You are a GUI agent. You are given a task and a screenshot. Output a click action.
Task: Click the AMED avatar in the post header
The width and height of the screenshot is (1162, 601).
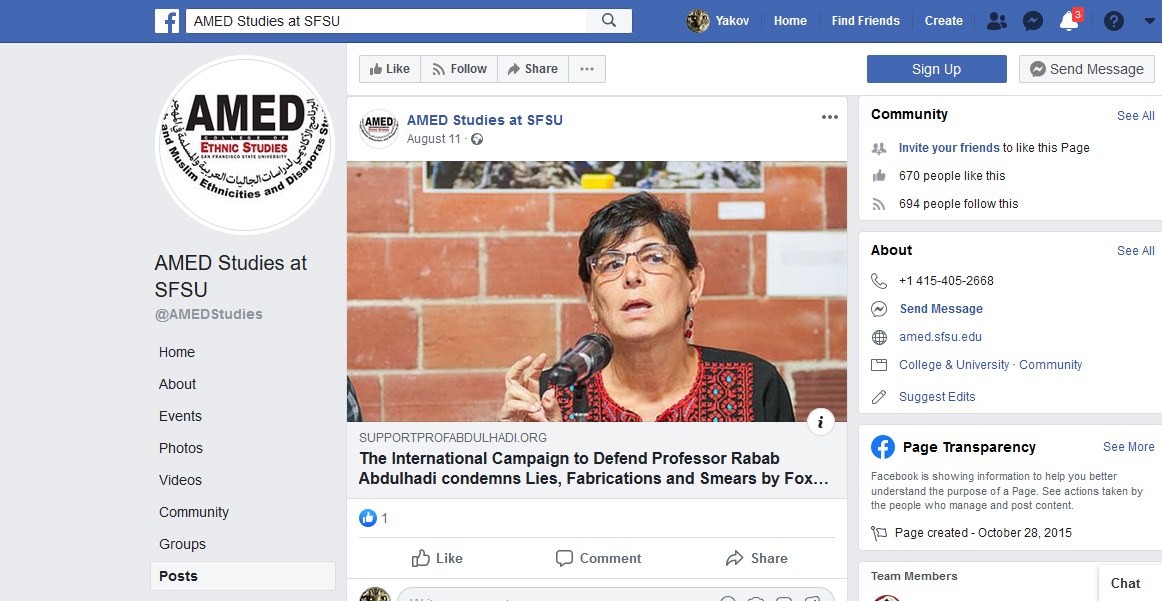pos(379,128)
